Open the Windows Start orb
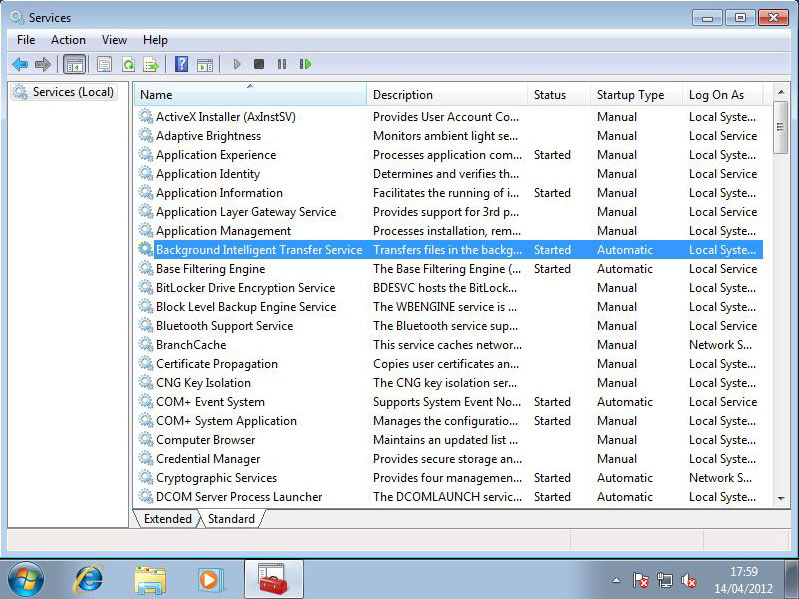 pyautogui.click(x=25, y=579)
